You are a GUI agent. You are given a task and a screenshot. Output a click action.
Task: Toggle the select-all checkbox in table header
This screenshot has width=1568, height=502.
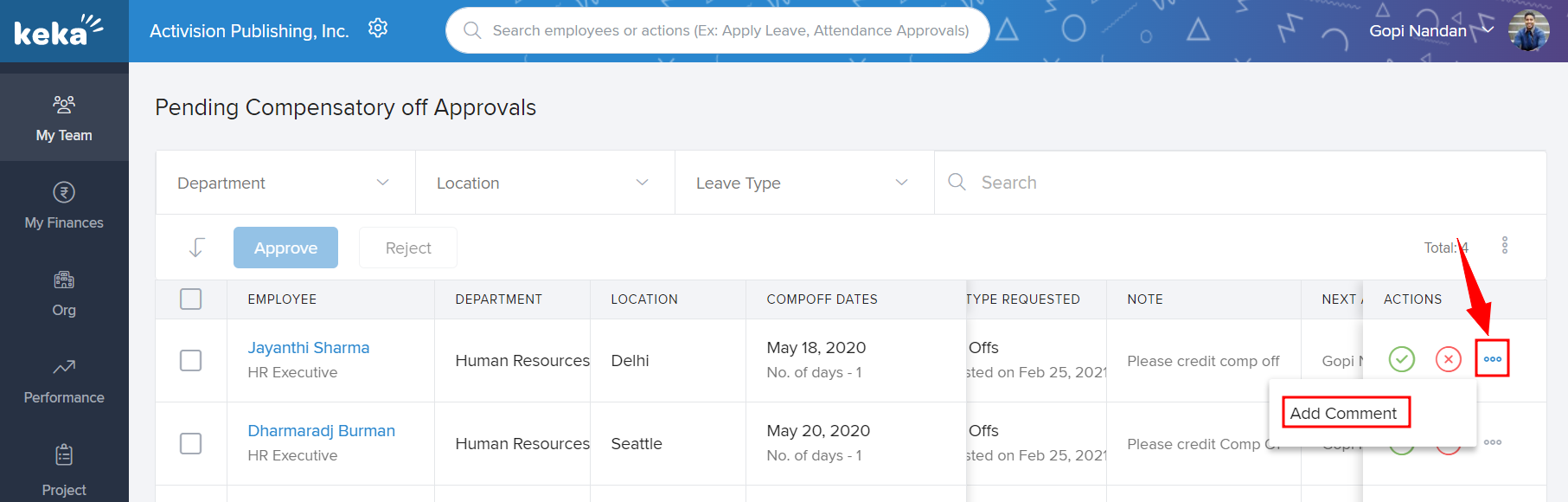(x=191, y=299)
